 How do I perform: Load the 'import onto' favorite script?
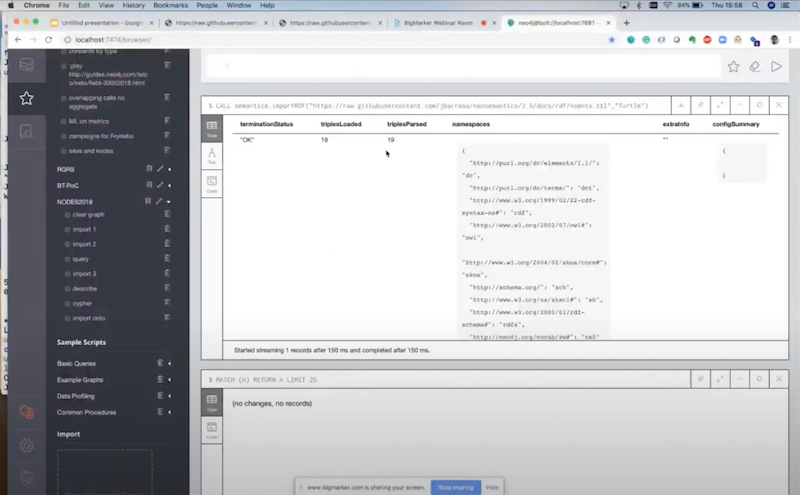89,318
